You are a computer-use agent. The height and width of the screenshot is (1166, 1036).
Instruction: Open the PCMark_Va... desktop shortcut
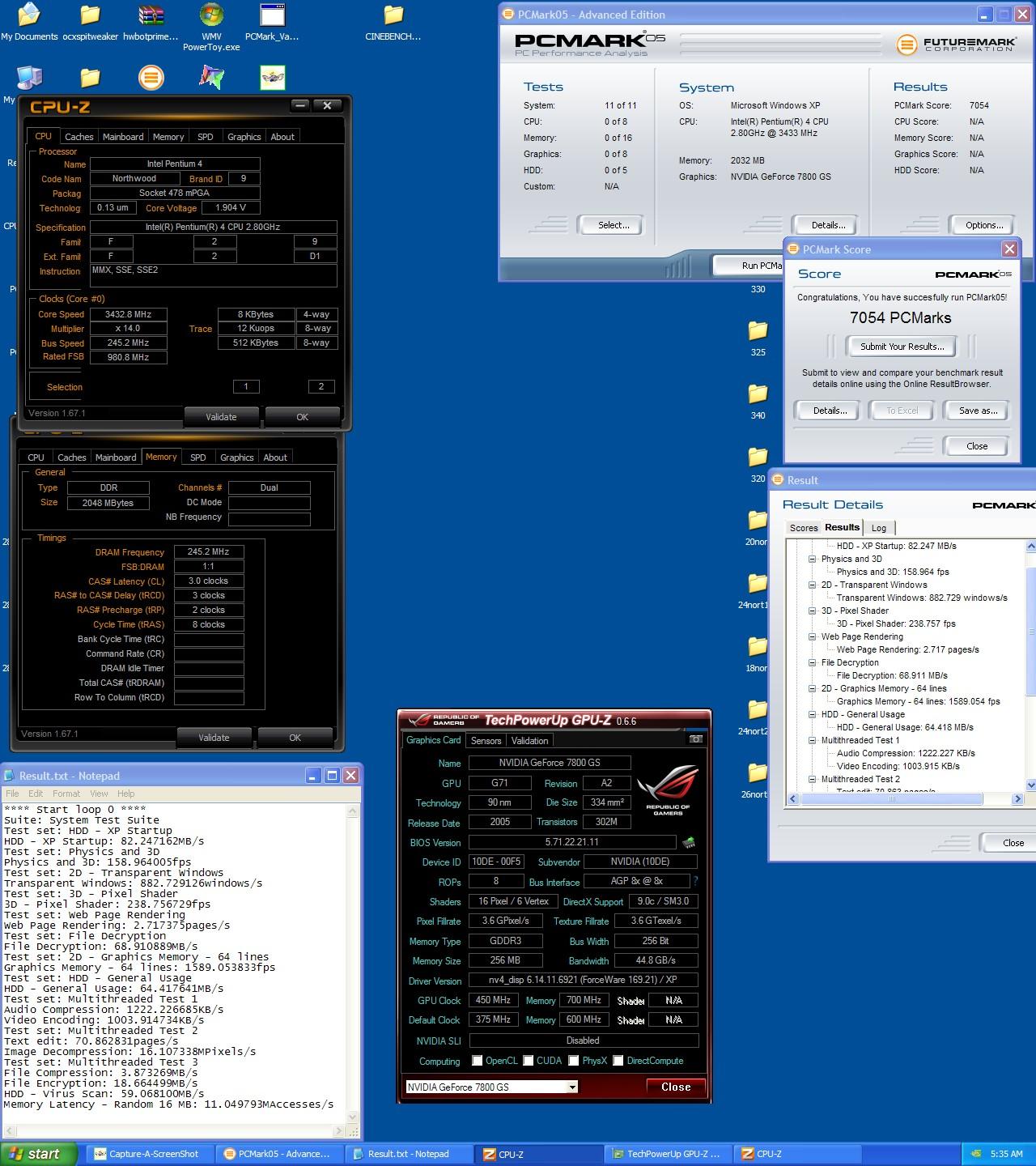[x=272, y=22]
